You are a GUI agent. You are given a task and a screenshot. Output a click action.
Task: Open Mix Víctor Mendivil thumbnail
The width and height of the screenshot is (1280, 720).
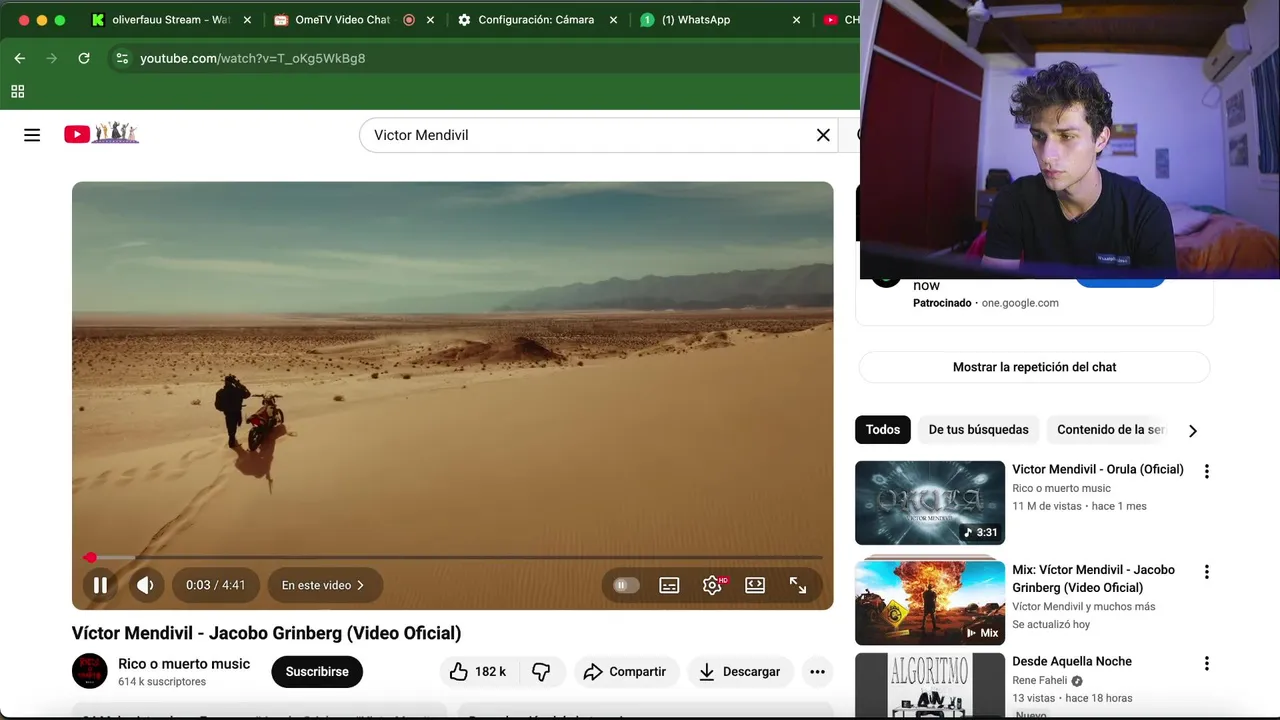(x=930, y=602)
